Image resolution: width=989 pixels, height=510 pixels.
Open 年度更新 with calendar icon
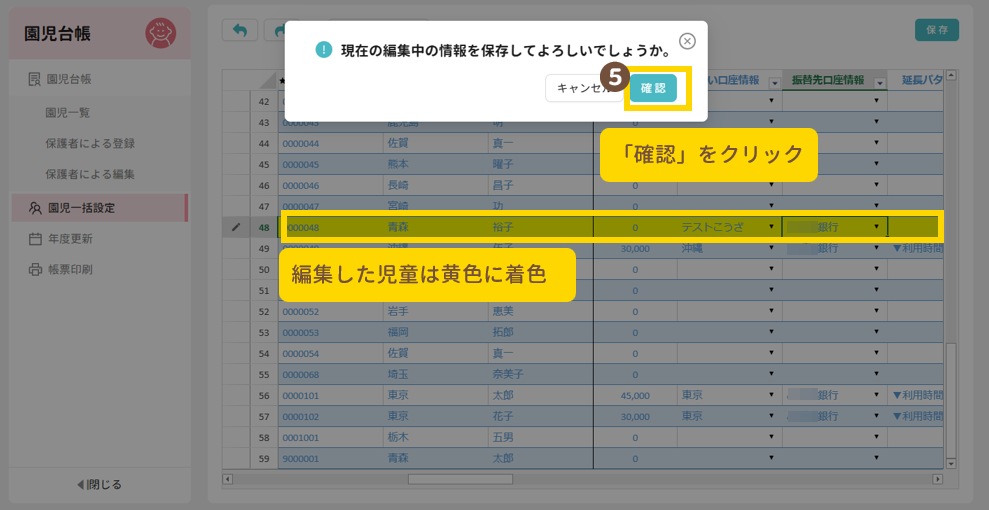pyautogui.click(x=69, y=239)
